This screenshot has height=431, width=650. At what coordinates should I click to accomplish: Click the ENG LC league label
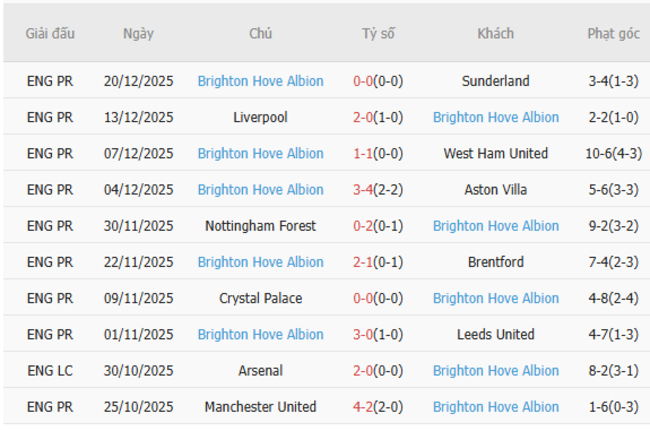click(x=50, y=370)
